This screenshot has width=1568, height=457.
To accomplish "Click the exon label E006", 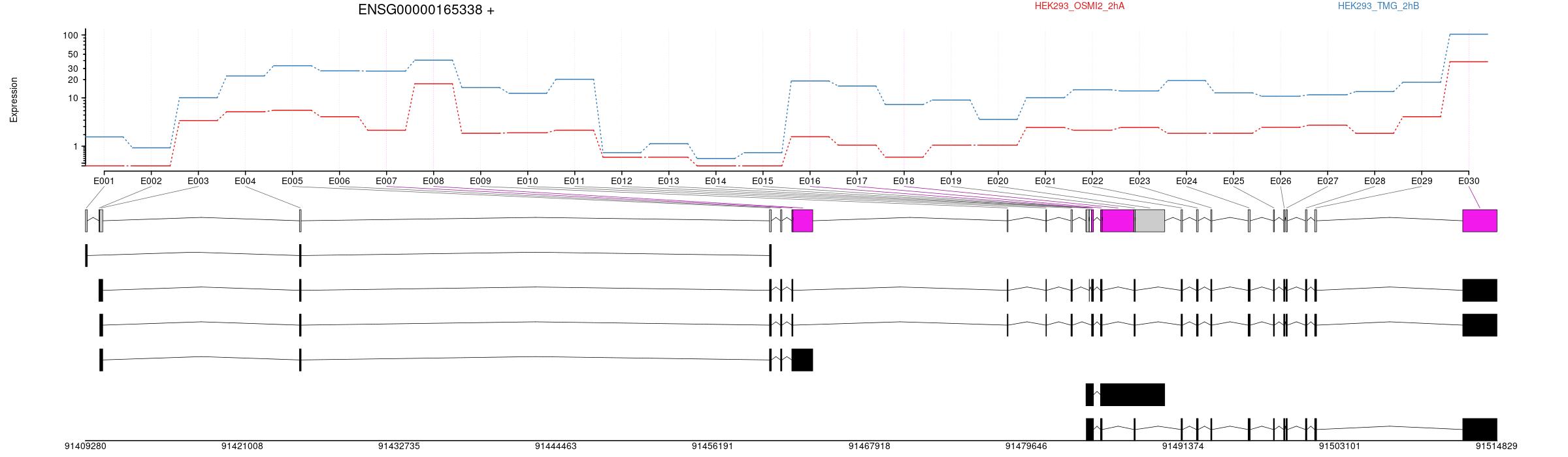I will [339, 181].
